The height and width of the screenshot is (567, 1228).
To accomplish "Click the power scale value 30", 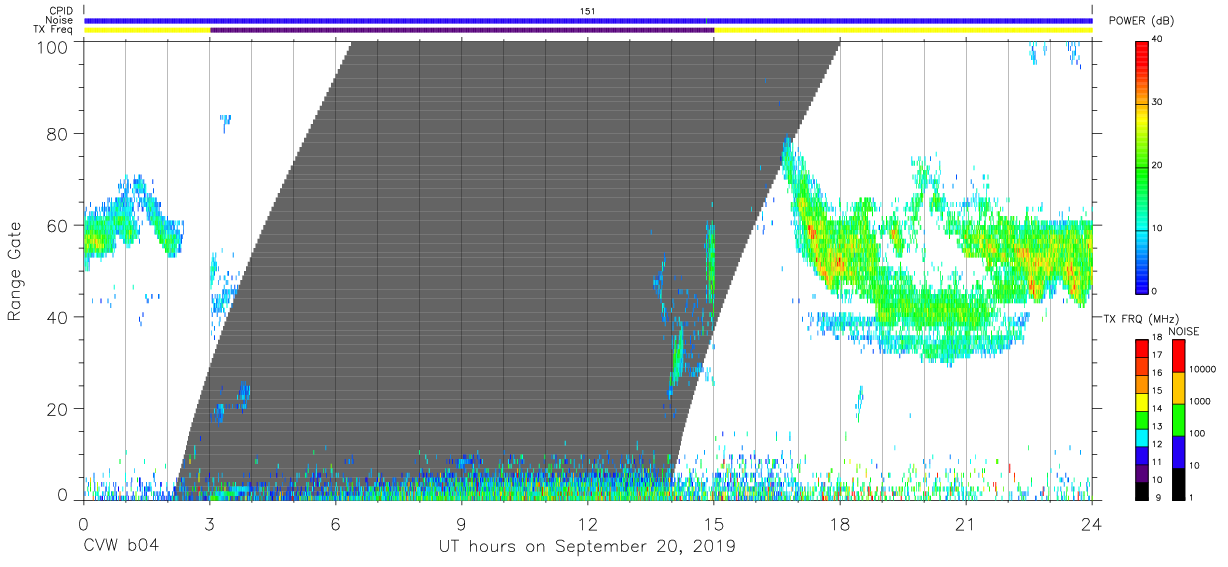I will tap(1158, 102).
